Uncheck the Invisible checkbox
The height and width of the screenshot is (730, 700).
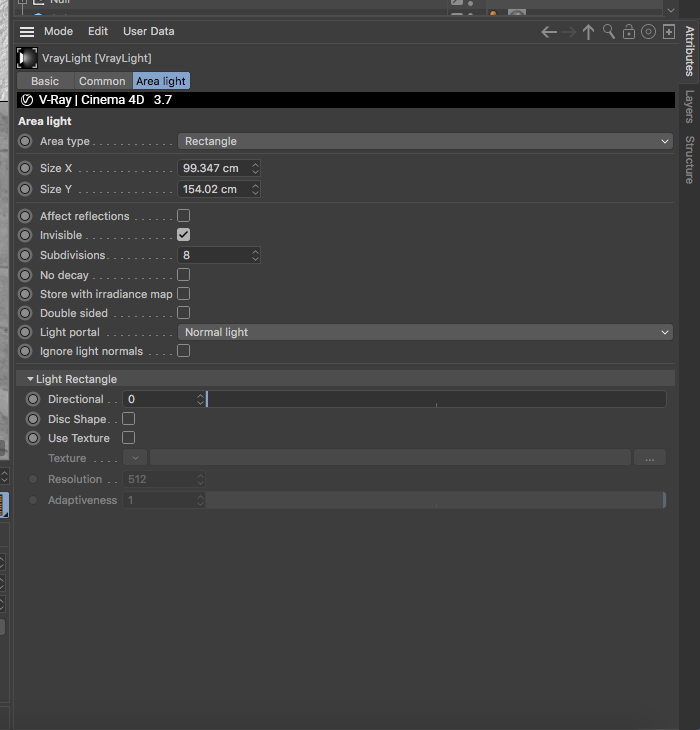(x=184, y=235)
